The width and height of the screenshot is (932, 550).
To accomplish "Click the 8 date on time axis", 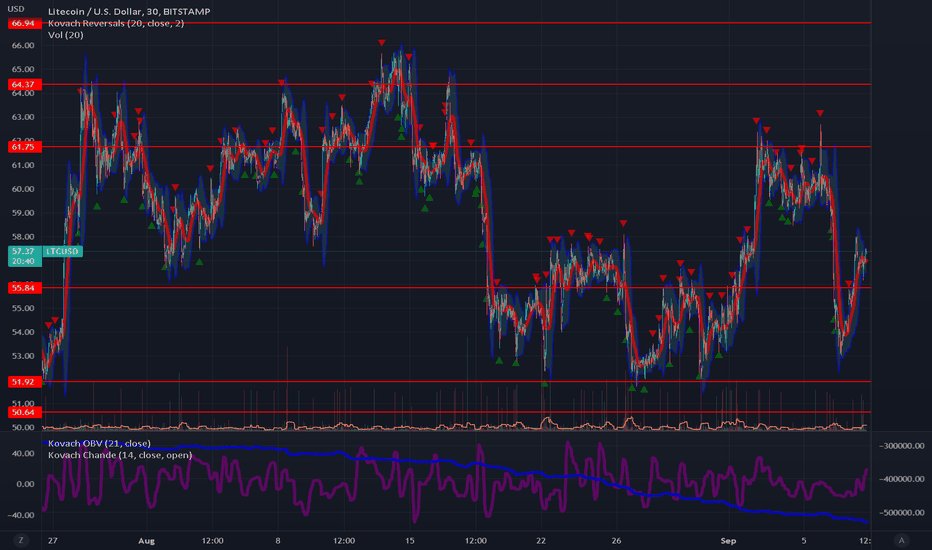I will click(x=278, y=540).
